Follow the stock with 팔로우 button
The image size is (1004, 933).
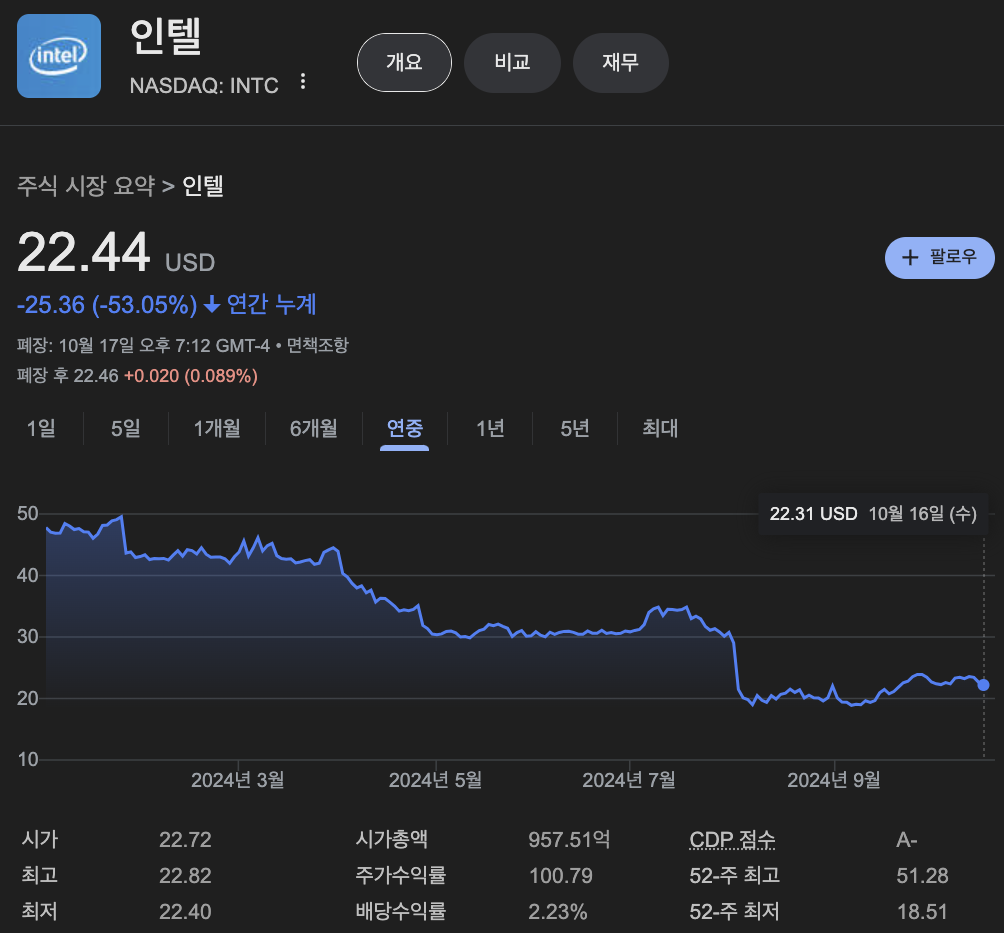(939, 258)
